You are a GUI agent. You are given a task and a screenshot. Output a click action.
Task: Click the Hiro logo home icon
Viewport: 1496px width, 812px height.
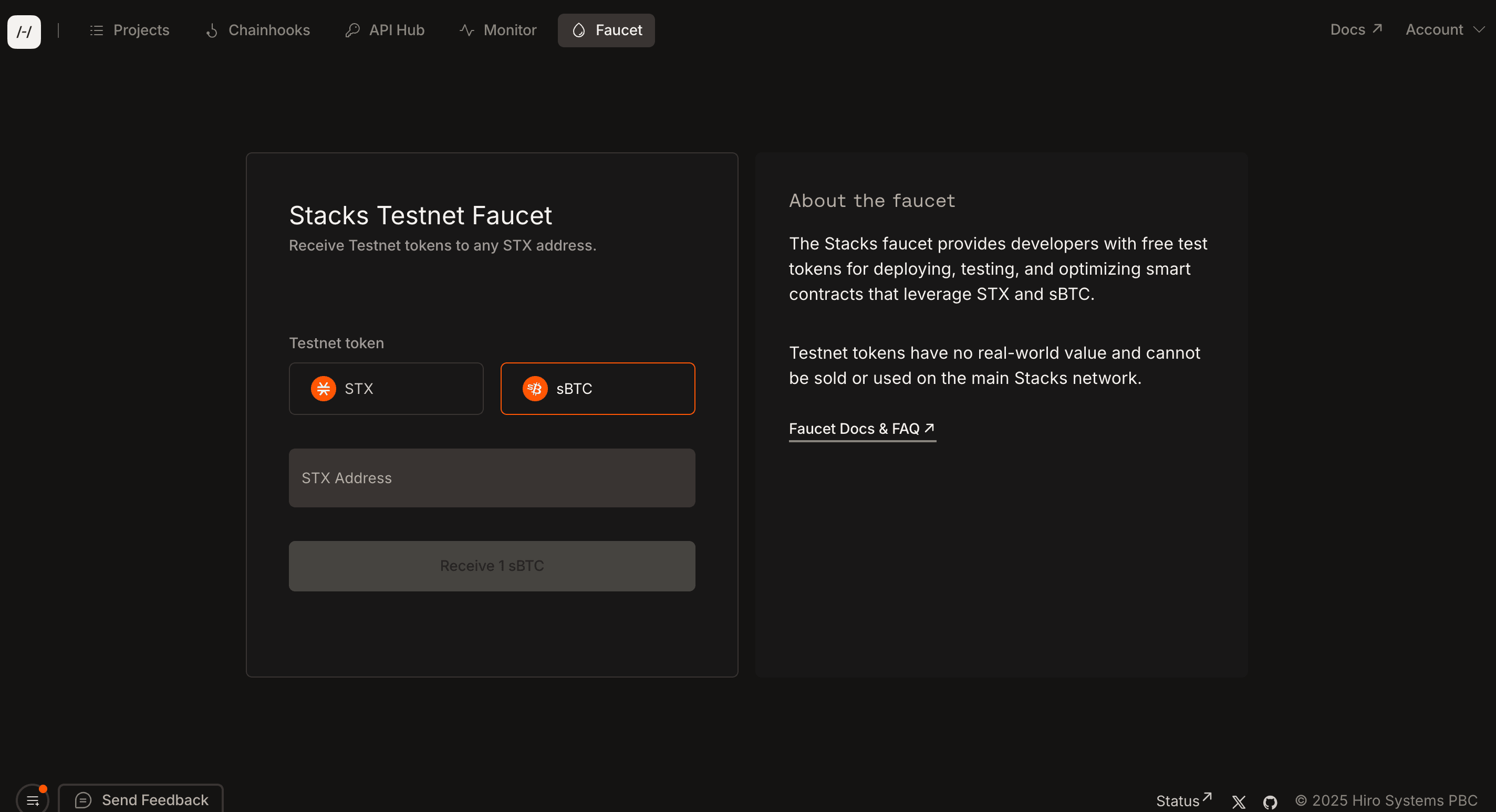pos(24,32)
